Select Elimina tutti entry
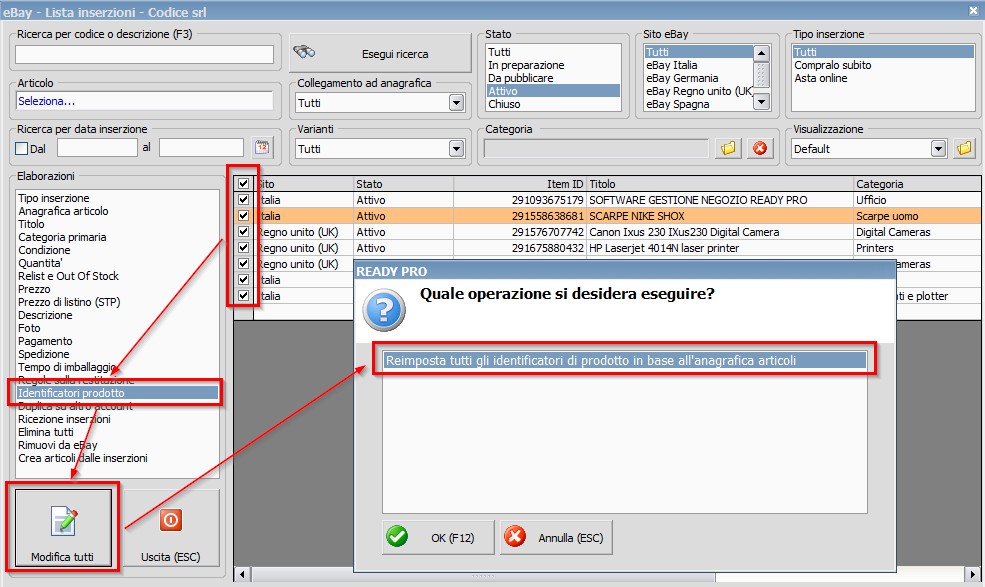Viewport: 985px width, 587px height. coord(117,432)
